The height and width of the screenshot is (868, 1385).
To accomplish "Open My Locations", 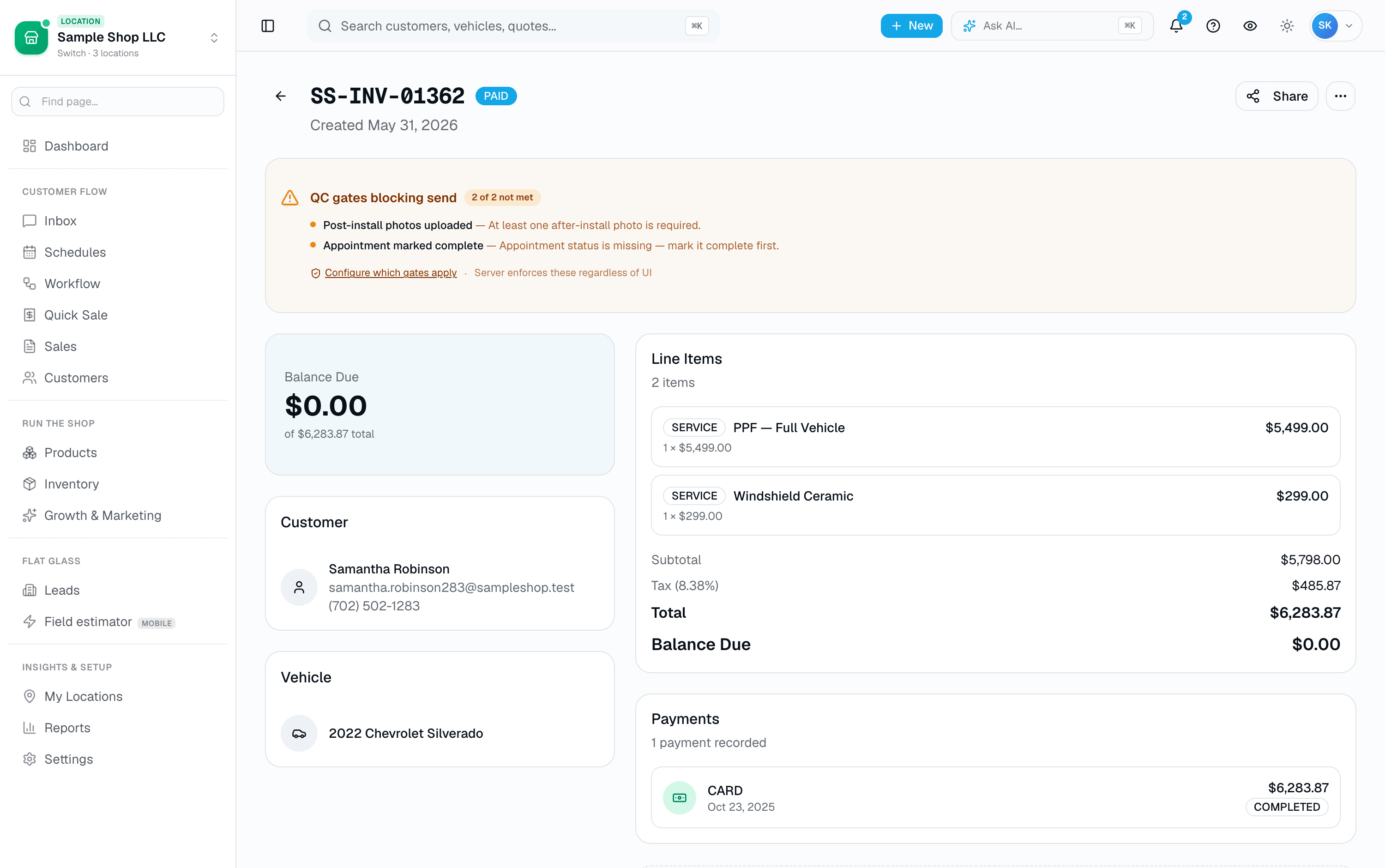I will (118, 696).
